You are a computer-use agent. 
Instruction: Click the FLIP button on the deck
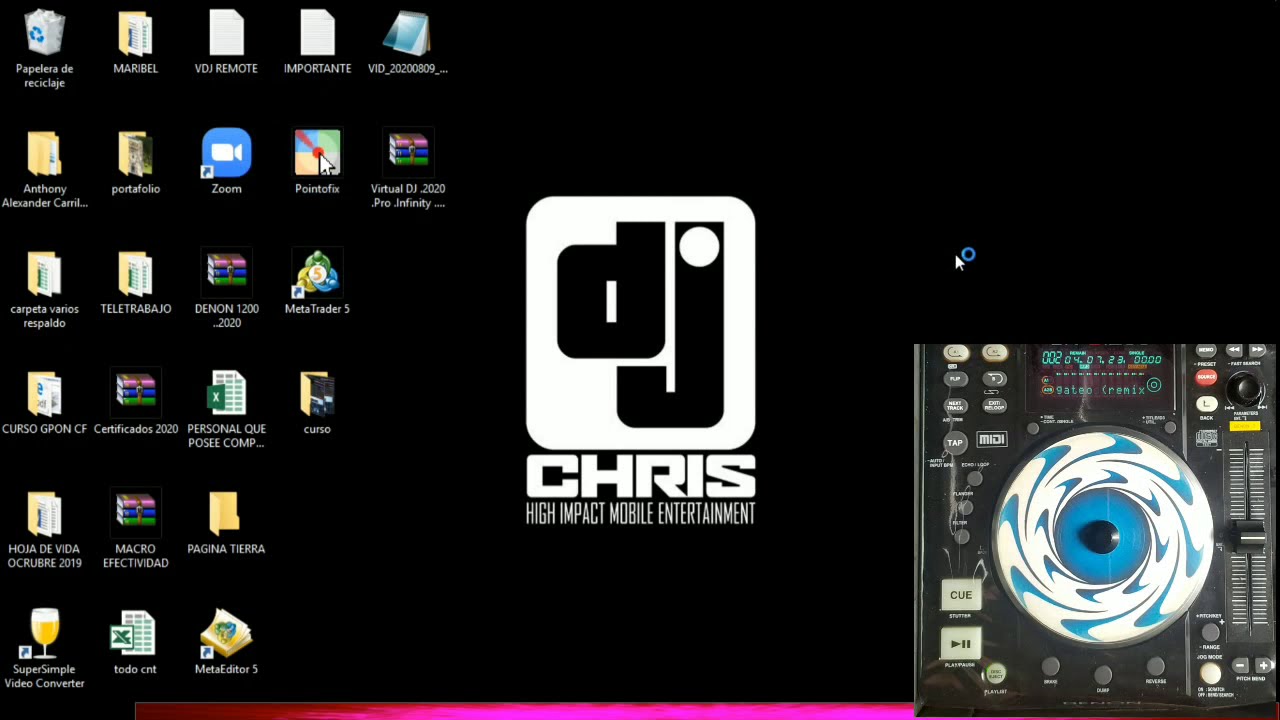click(955, 379)
